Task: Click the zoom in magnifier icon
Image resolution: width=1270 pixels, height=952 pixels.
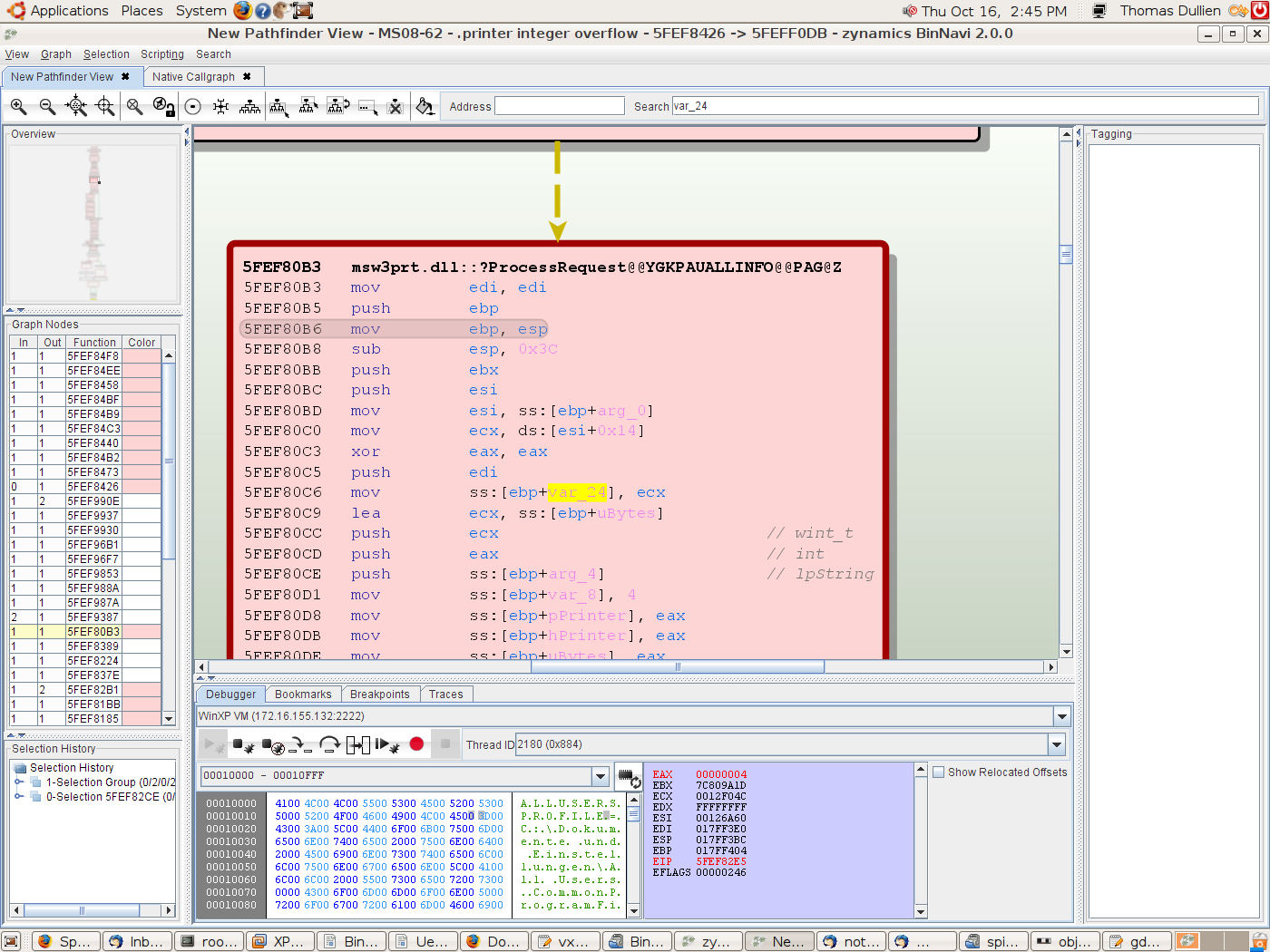Action: (18, 107)
